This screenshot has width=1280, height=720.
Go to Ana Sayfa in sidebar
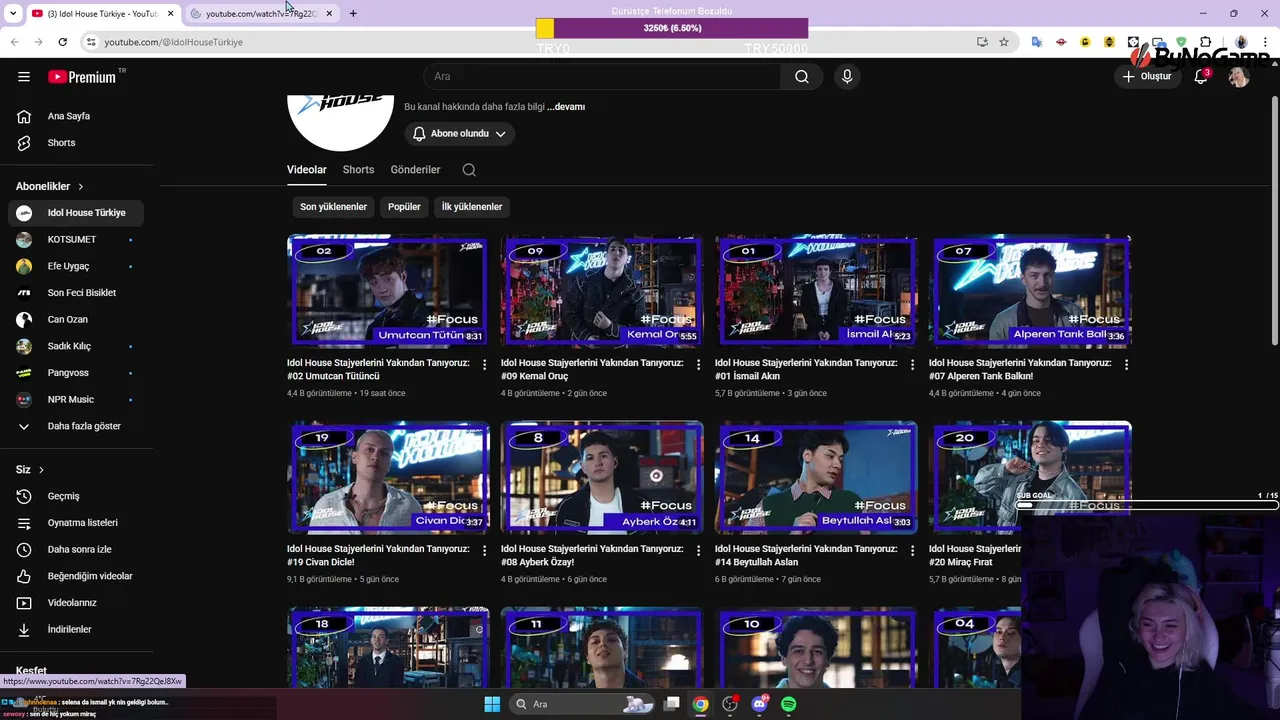point(76,116)
